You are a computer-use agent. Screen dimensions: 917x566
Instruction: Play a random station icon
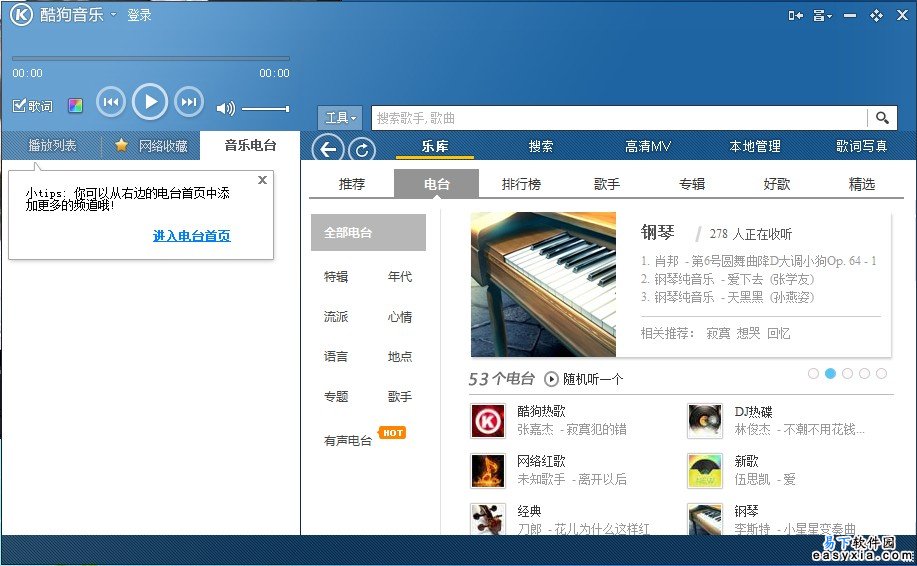tap(552, 379)
